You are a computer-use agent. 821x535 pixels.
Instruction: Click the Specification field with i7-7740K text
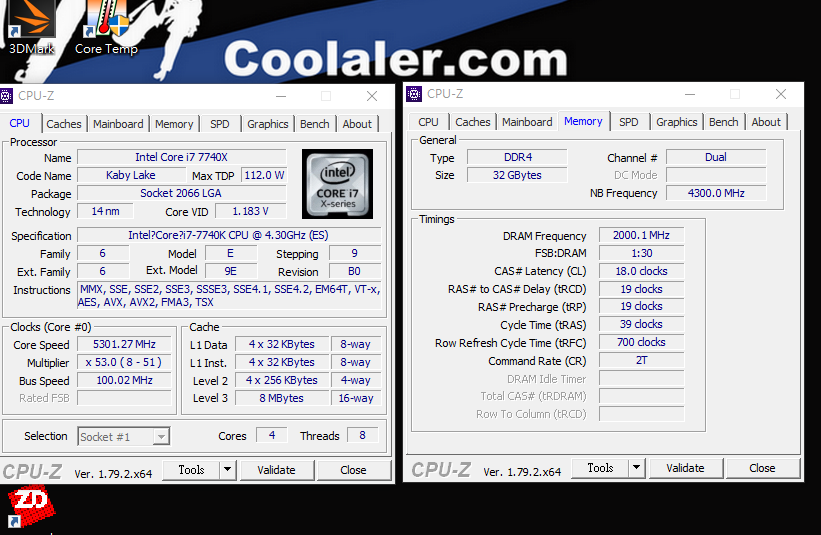click(229, 235)
